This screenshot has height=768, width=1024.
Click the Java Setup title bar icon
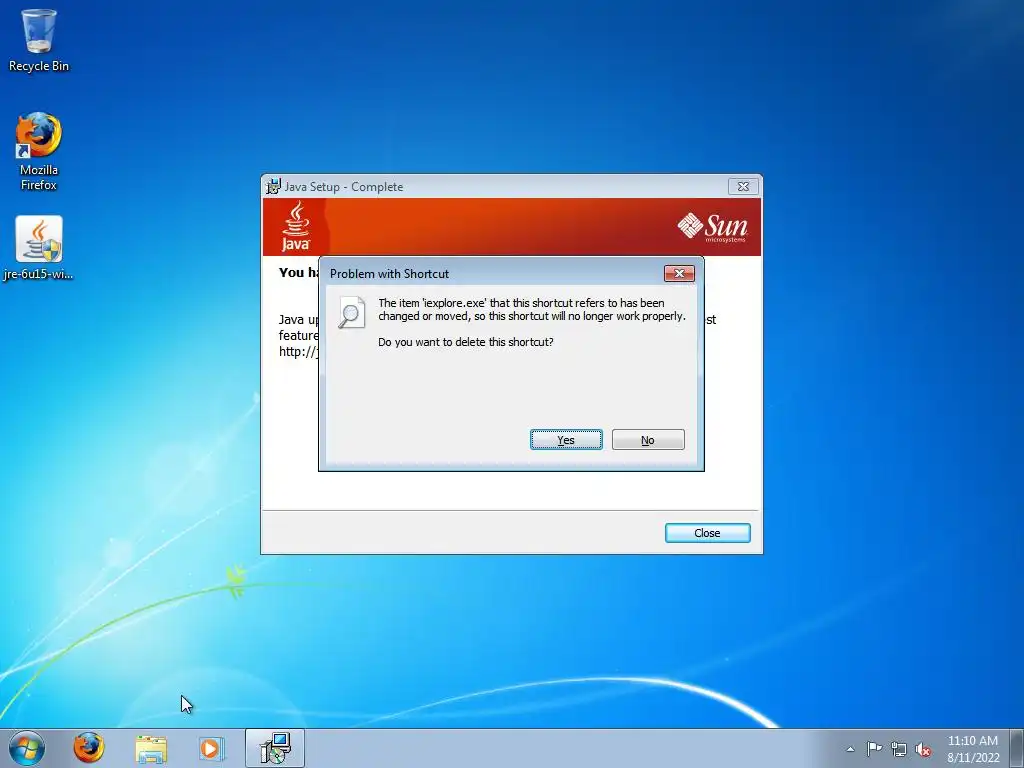click(x=273, y=186)
